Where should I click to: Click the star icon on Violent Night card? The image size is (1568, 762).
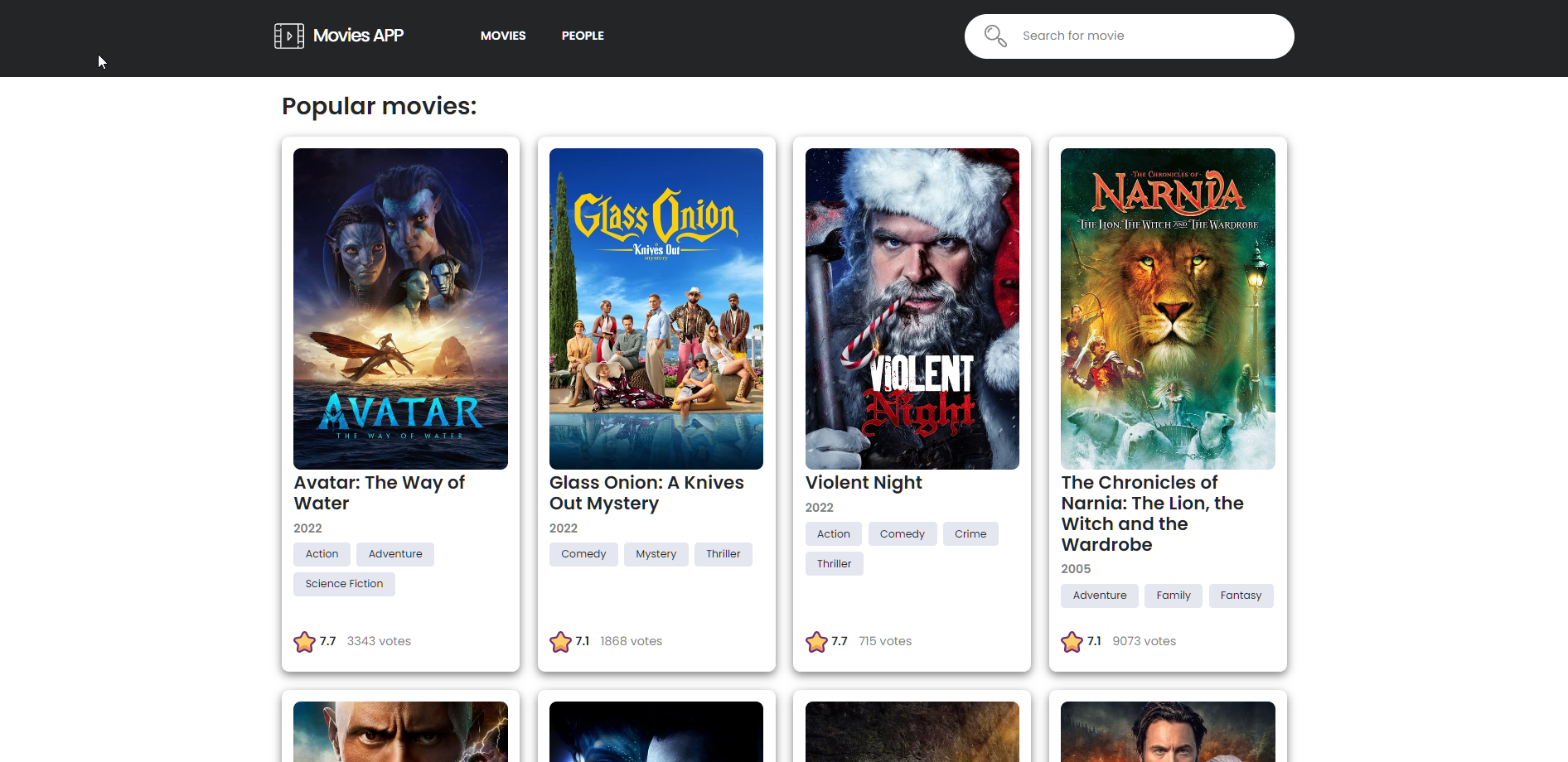[816, 642]
